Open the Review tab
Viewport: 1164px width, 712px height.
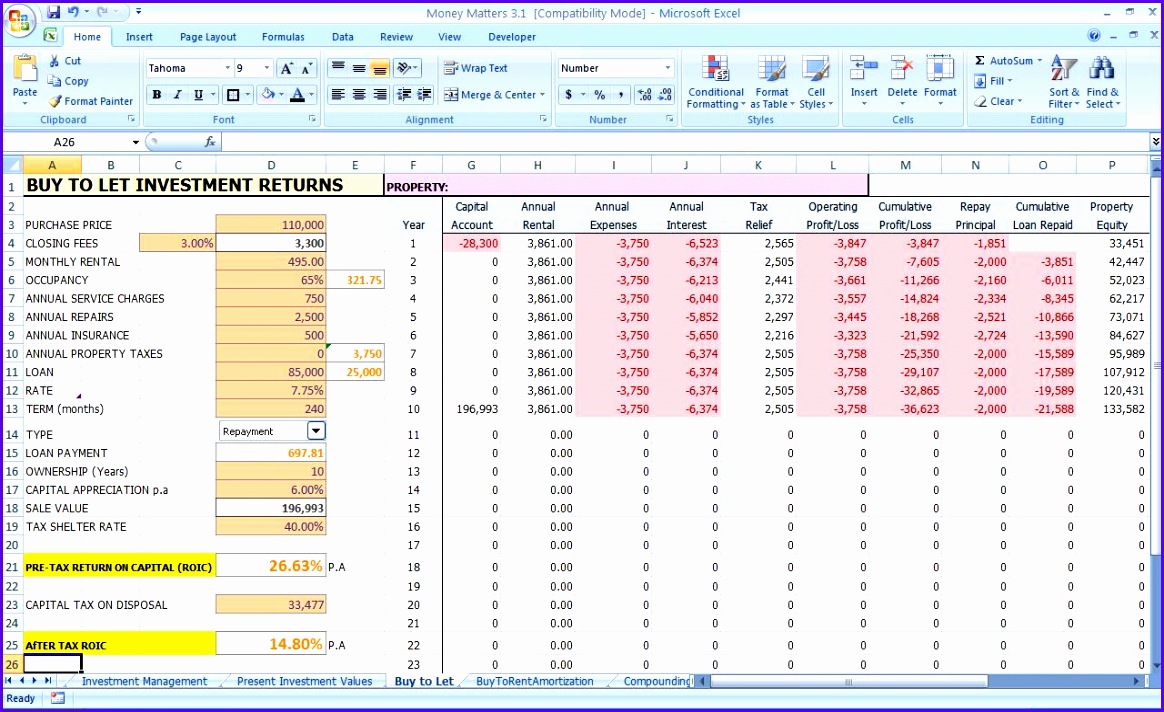point(396,36)
